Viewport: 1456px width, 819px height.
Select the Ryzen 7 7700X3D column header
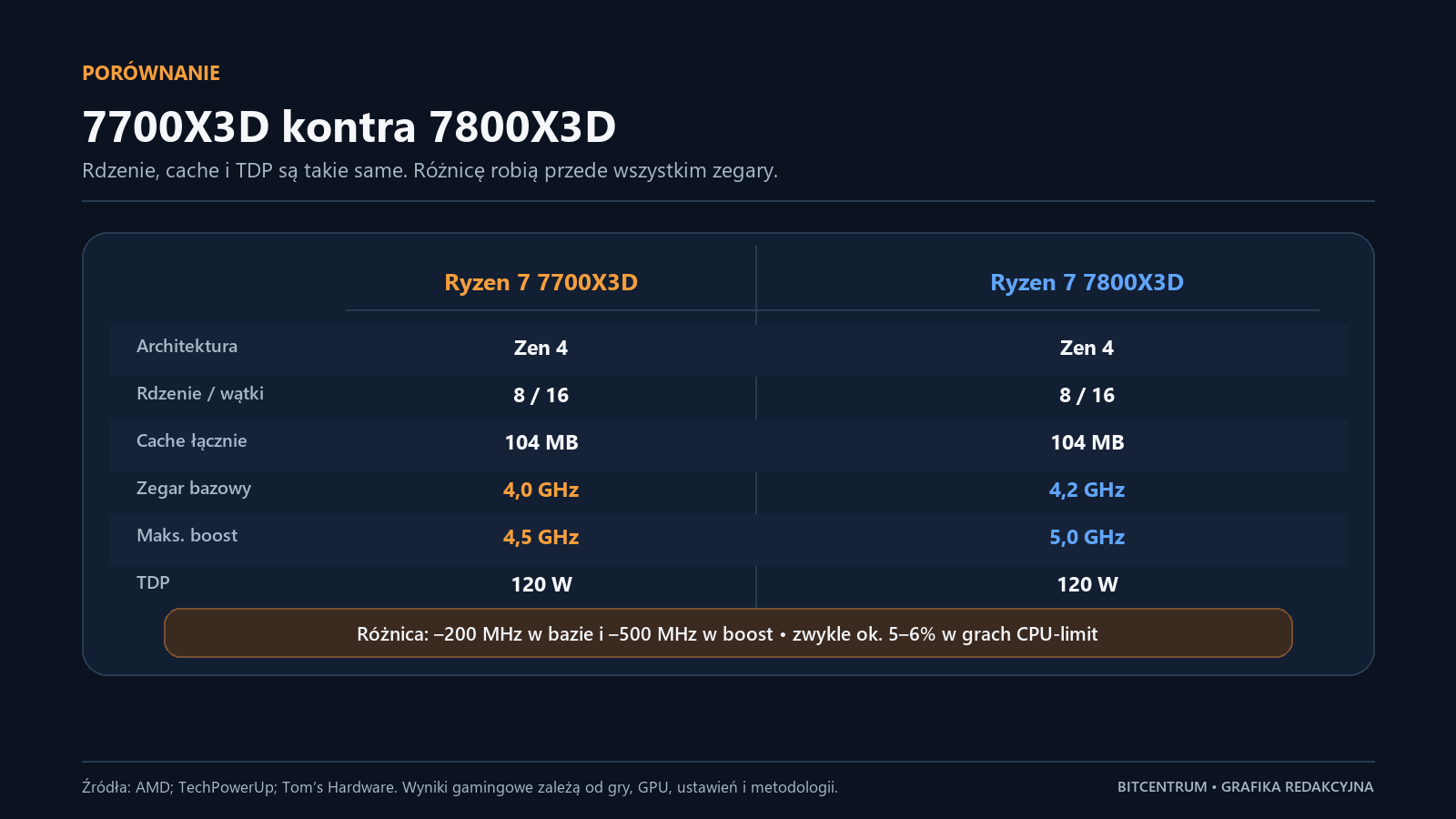click(541, 282)
